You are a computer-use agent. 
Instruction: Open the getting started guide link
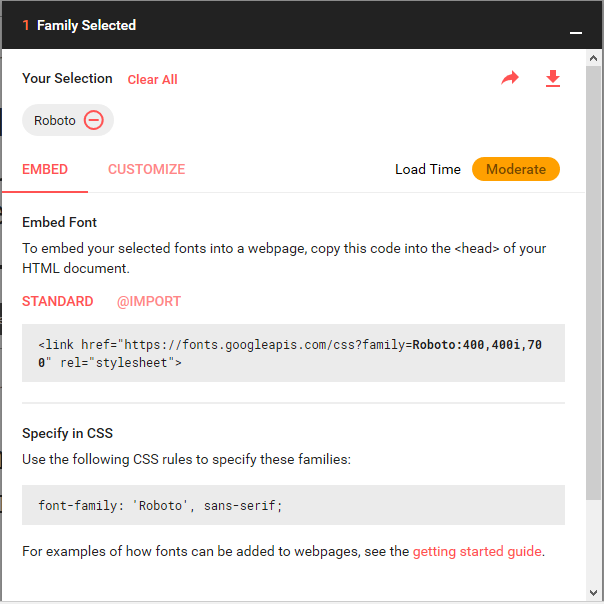[477, 551]
